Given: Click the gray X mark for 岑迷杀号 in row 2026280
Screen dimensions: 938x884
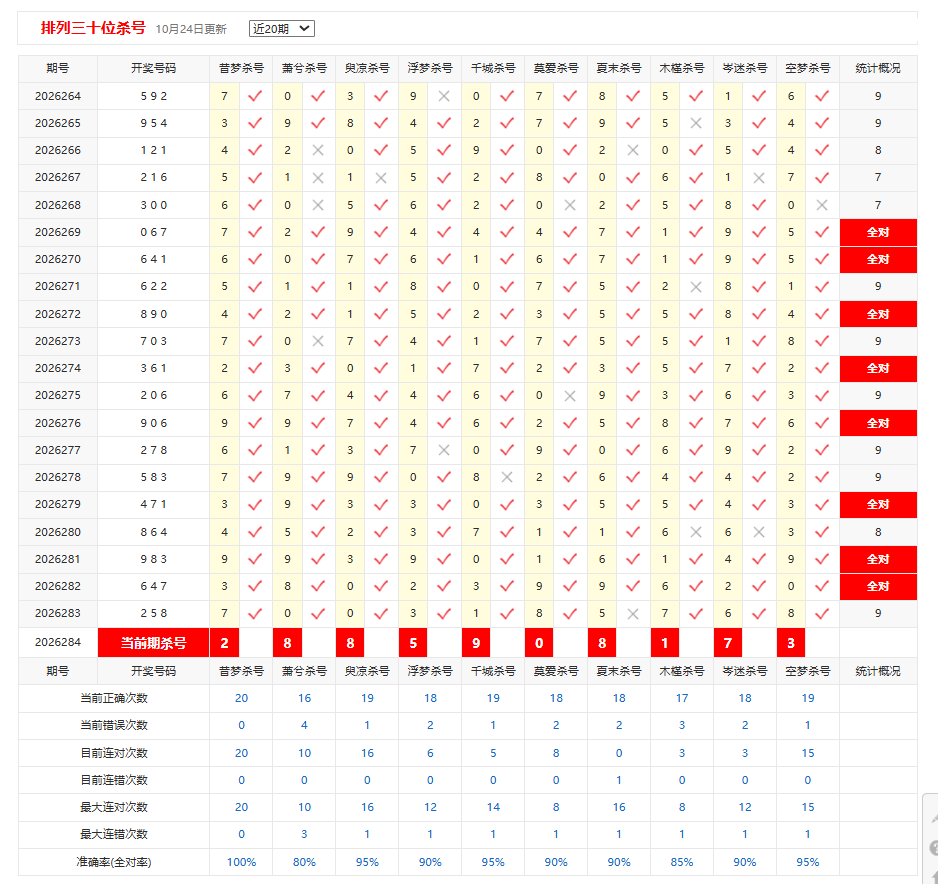Looking at the screenshot, I should 759,532.
